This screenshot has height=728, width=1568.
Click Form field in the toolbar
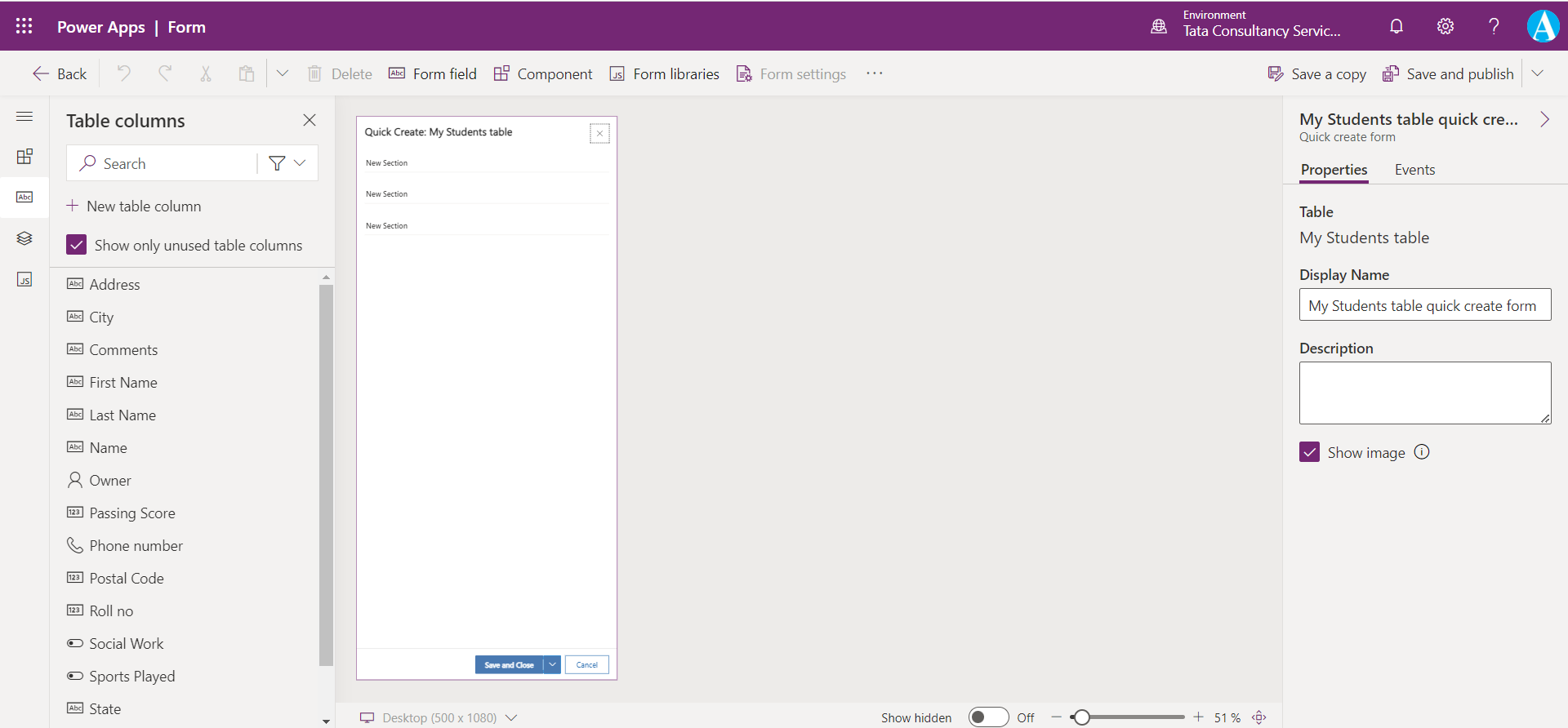433,73
